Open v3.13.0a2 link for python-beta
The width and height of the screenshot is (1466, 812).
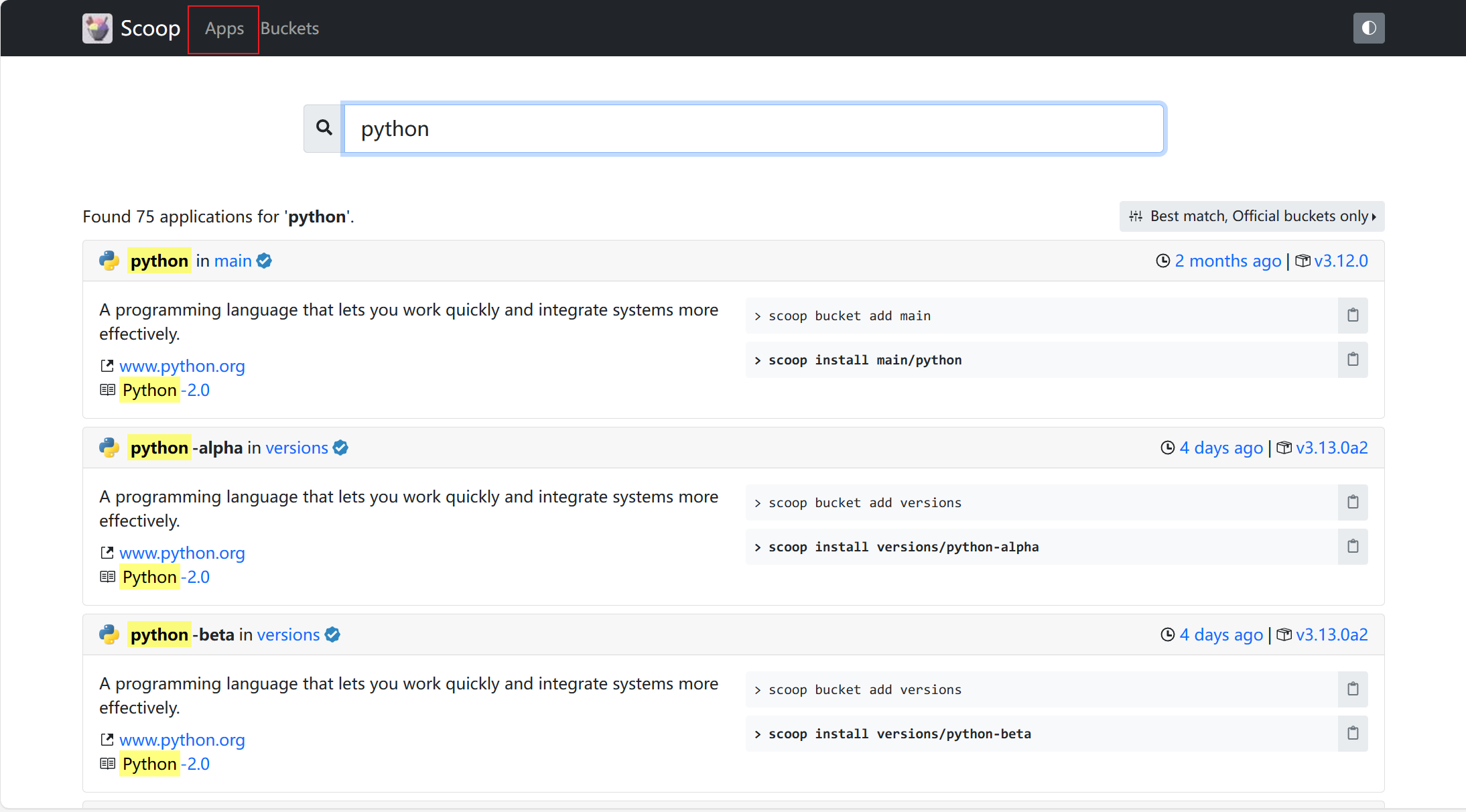pyautogui.click(x=1332, y=634)
